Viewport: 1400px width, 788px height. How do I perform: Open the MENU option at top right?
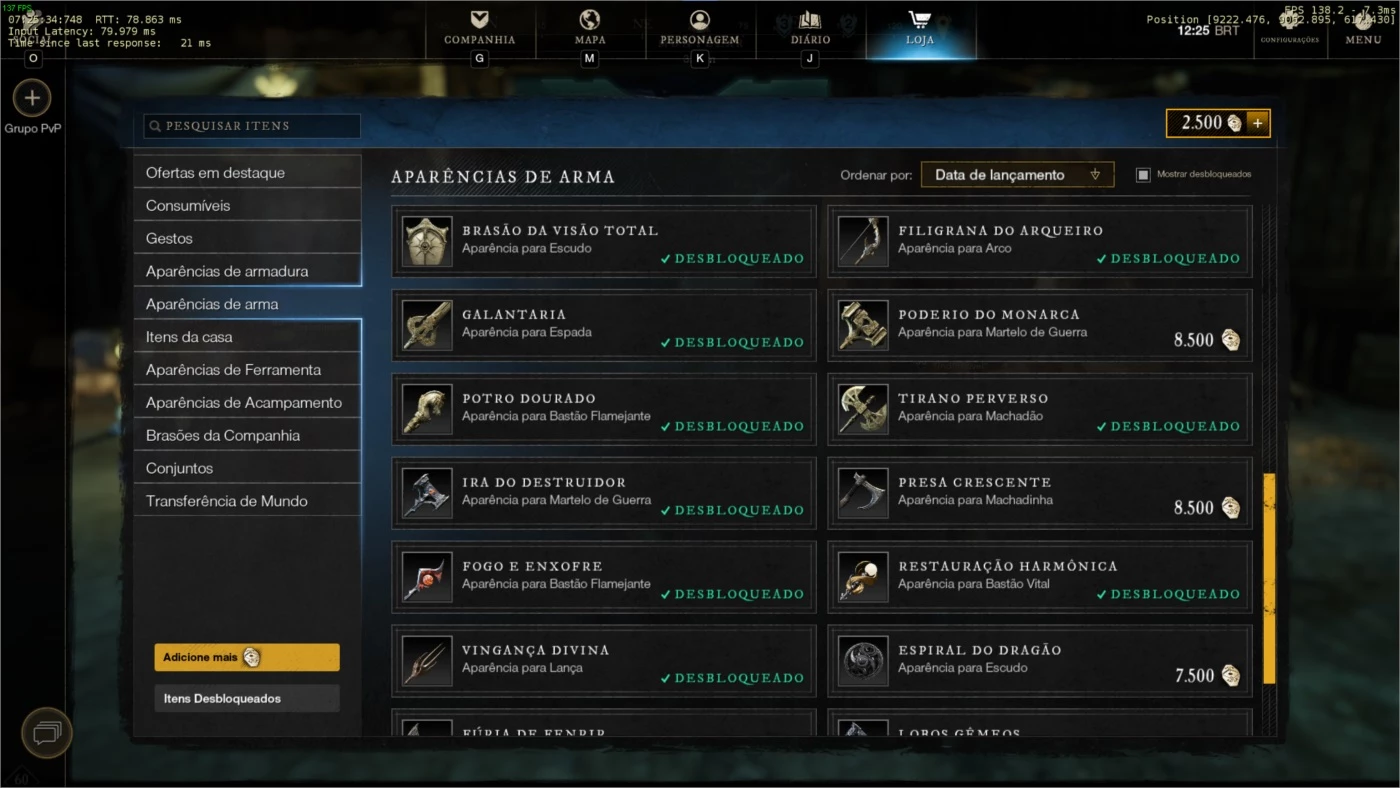click(1363, 40)
